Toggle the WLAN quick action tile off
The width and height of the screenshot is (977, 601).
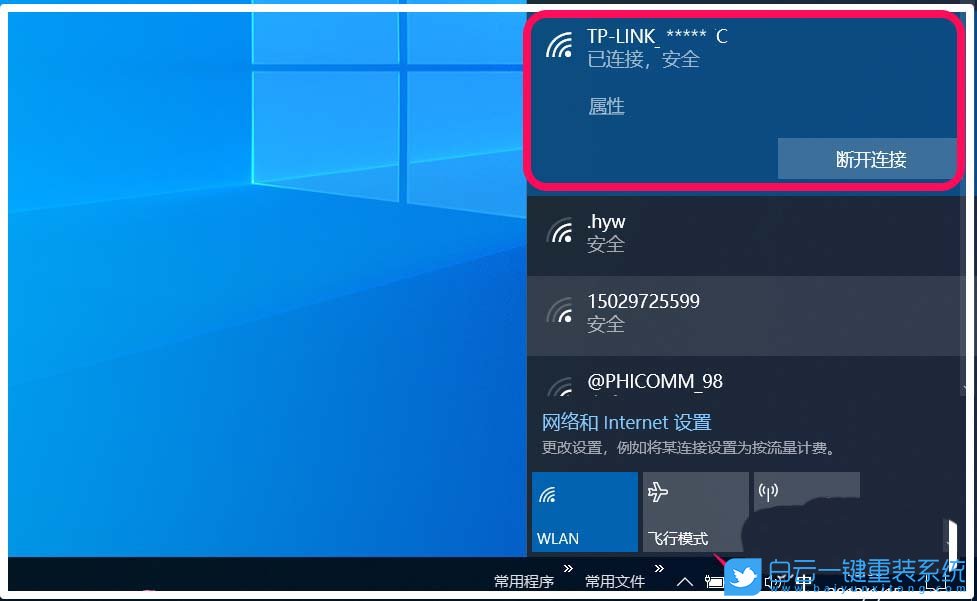[583, 511]
